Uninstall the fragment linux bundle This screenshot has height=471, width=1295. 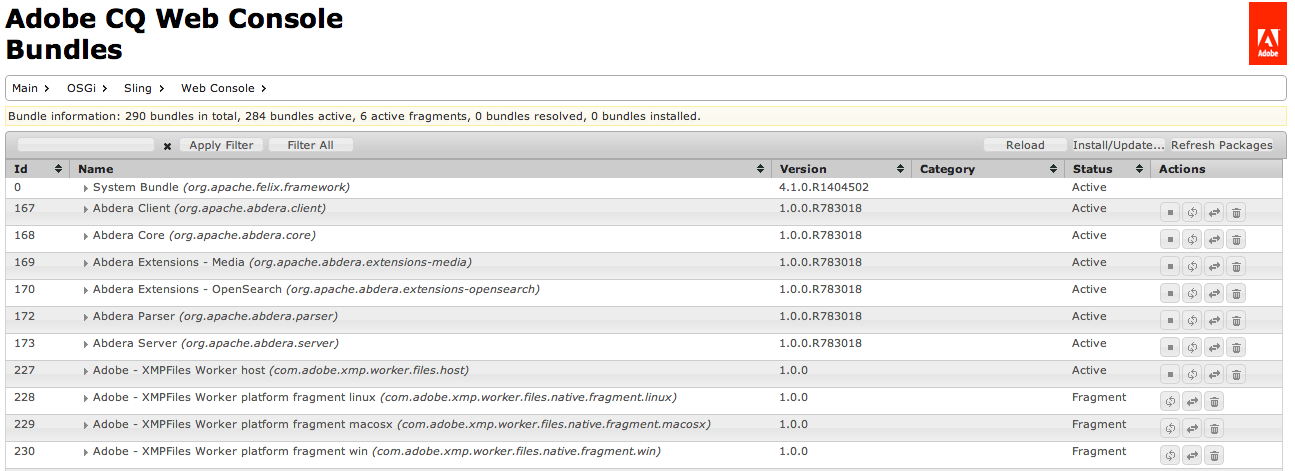pyautogui.click(x=1214, y=401)
